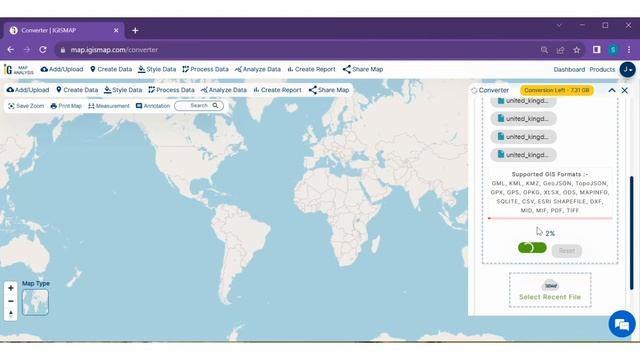Viewport: 640px width, 360px height.
Task: Click the 2% upload progress text
Action: point(550,233)
